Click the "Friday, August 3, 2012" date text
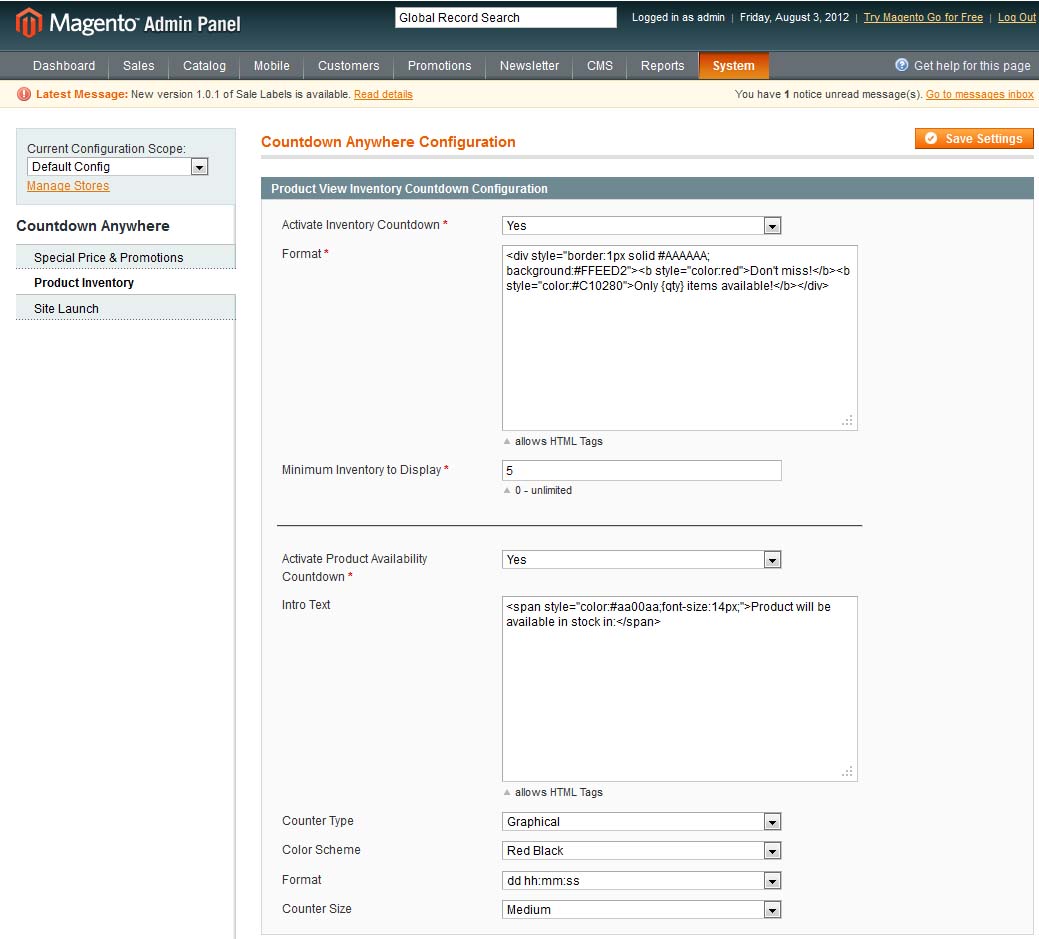This screenshot has width=1039, height=939. tap(794, 17)
